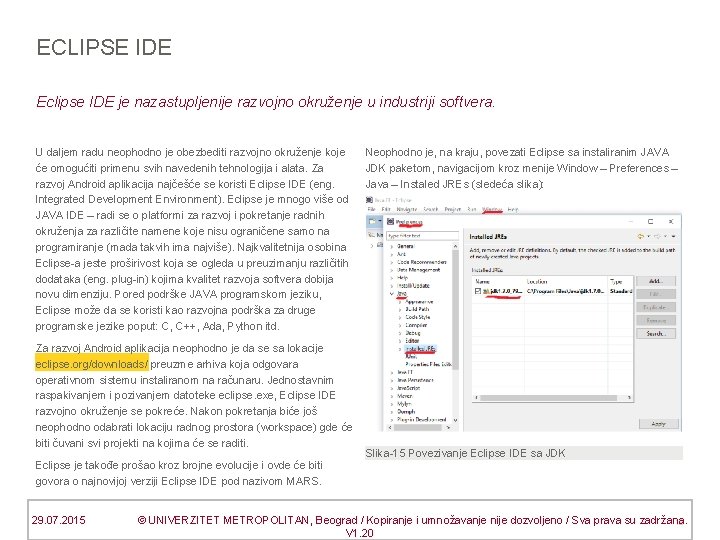720x540 pixels.
Task: Open the Run menu in Eclipse
Action: [472, 209]
